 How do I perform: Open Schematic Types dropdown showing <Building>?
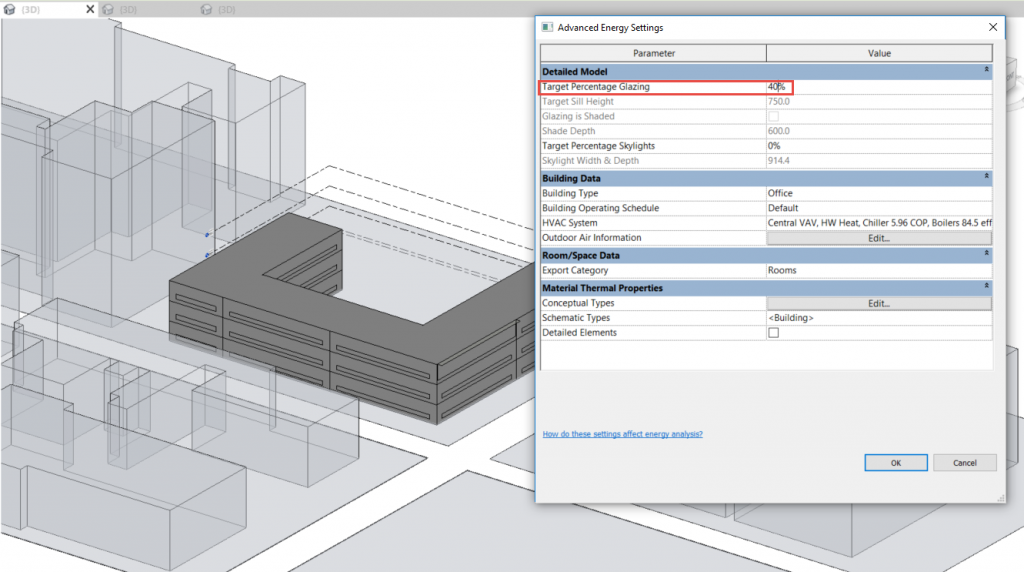pos(879,318)
